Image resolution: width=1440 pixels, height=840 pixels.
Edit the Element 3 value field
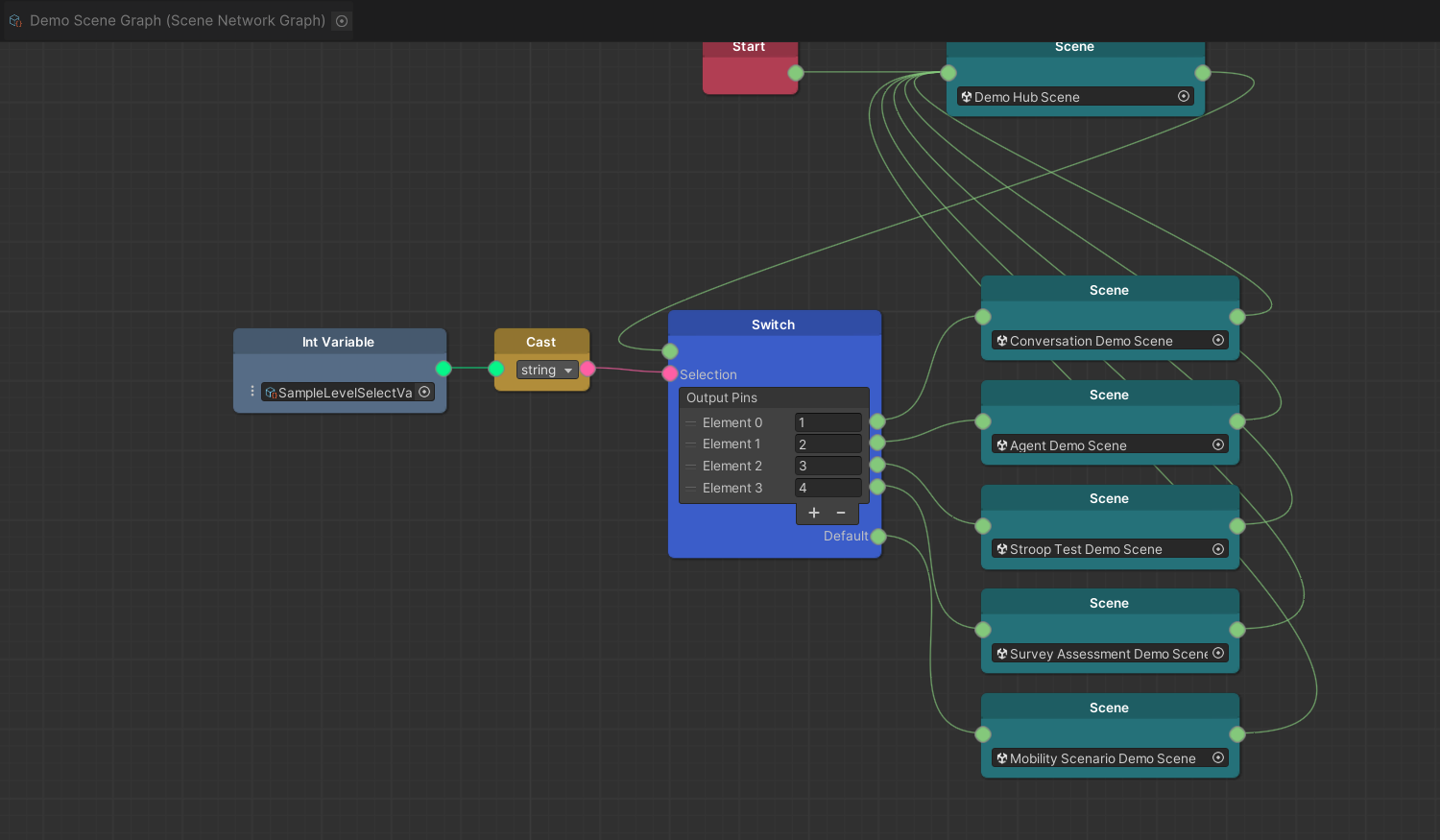[x=828, y=488]
